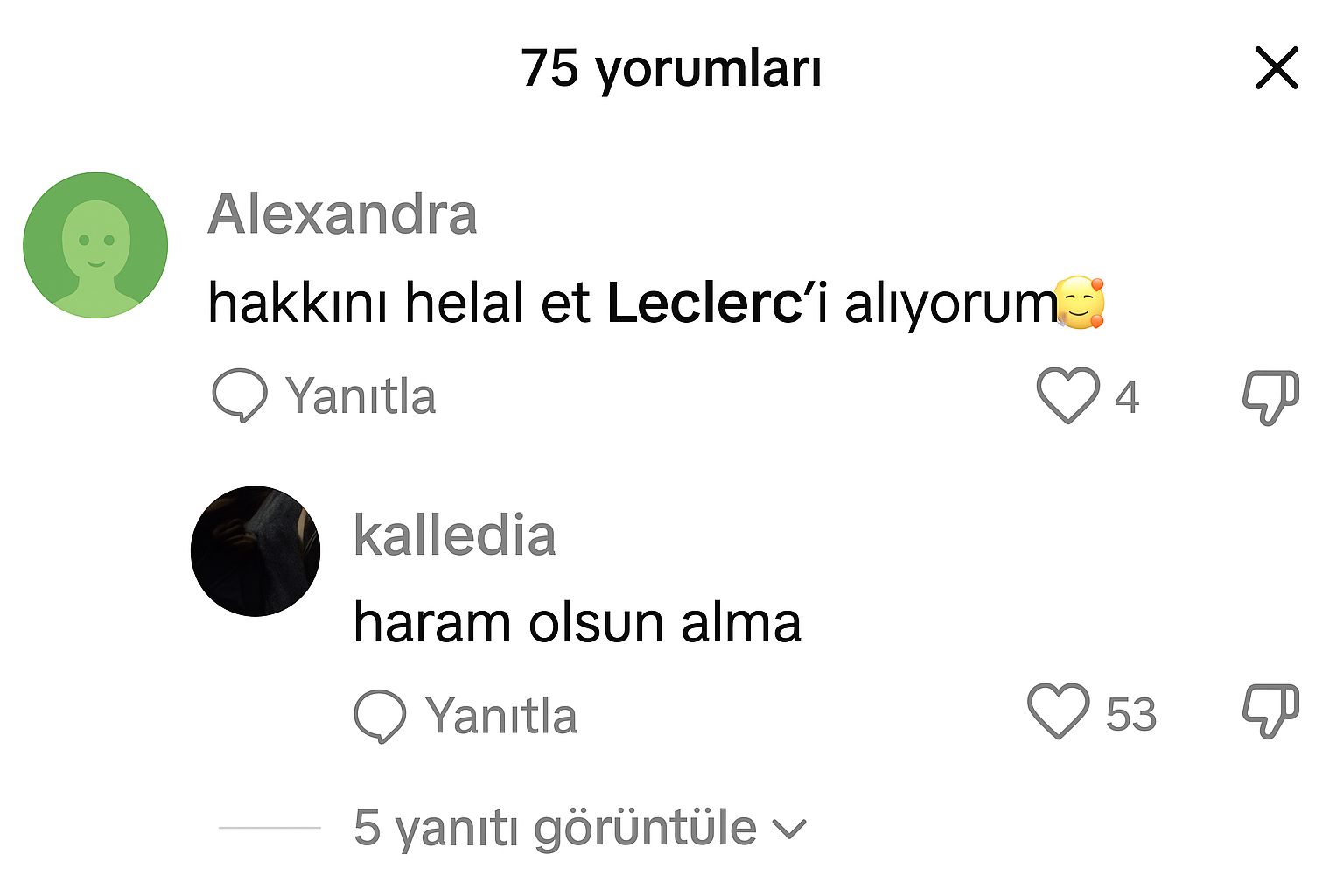Screen dimensions: 1344x896
Task: Click the smiling hearts emoji in comment
Action: point(1080,303)
